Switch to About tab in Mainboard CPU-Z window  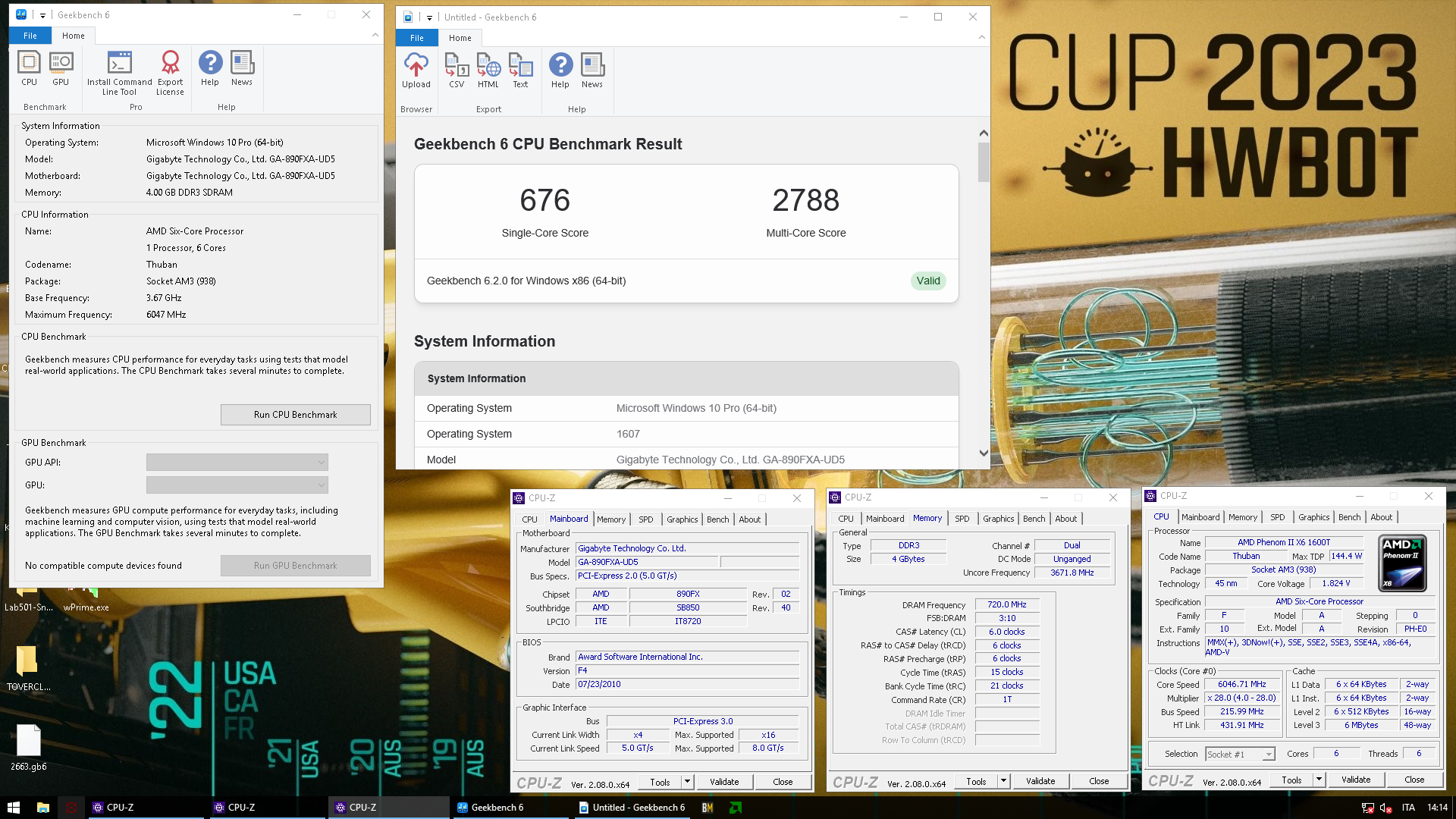click(x=750, y=519)
